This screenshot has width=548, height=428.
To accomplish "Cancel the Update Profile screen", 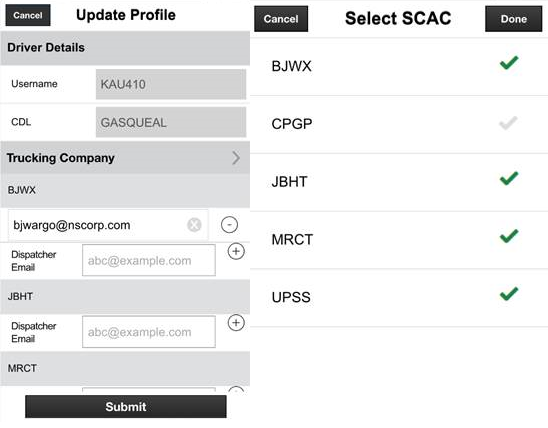I will point(28,15).
